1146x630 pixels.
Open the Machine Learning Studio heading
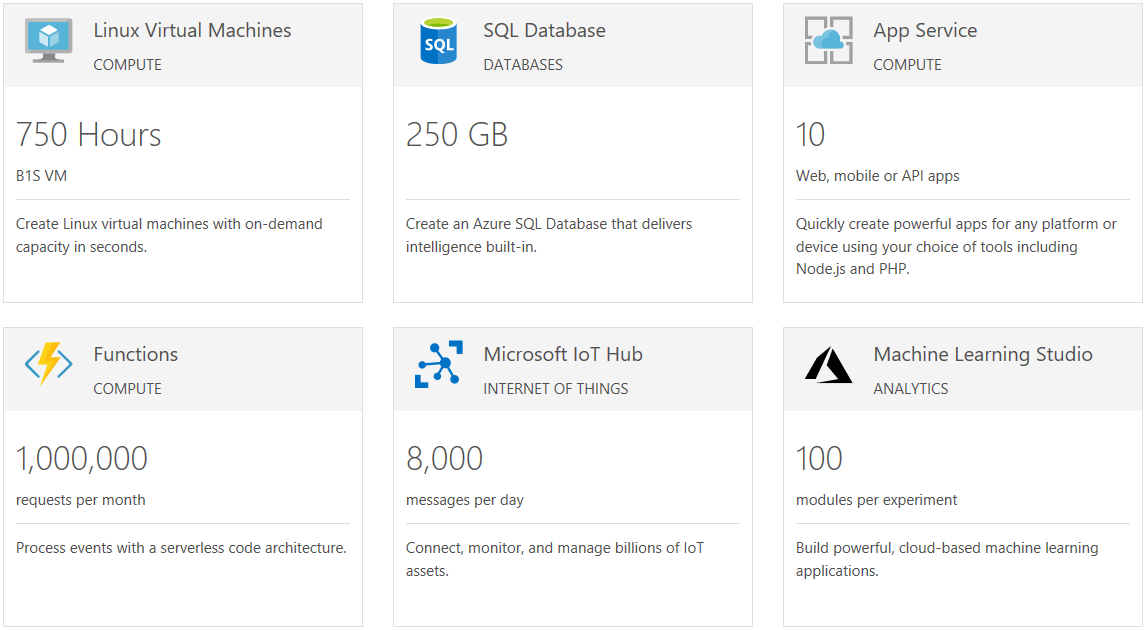(x=982, y=355)
